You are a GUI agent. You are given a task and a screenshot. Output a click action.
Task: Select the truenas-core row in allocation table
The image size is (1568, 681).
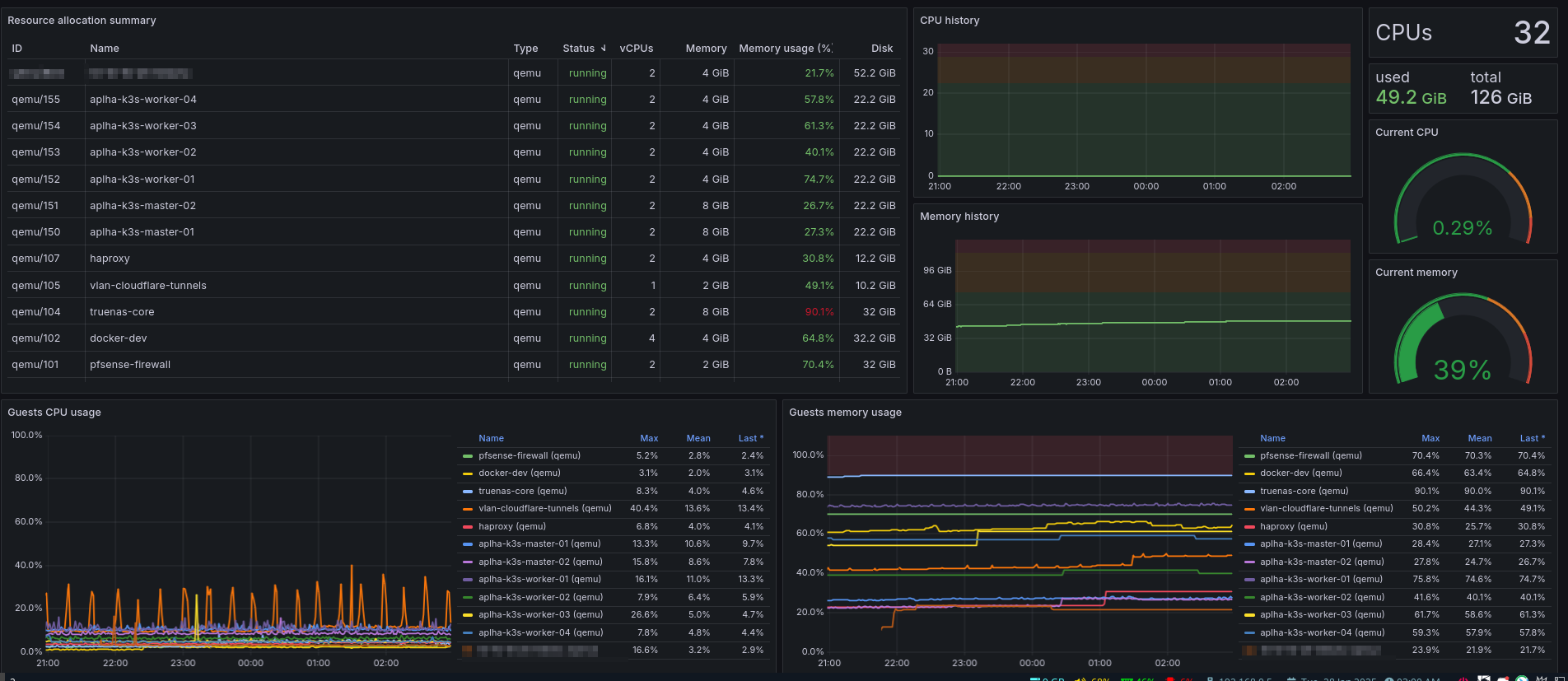(x=122, y=312)
